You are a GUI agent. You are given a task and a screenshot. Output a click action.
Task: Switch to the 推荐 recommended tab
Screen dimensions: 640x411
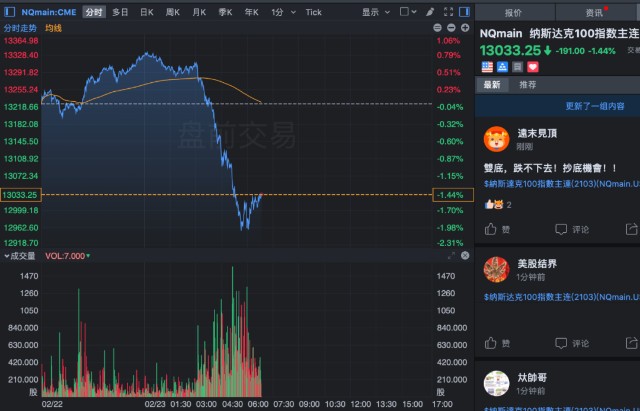tap(527, 85)
